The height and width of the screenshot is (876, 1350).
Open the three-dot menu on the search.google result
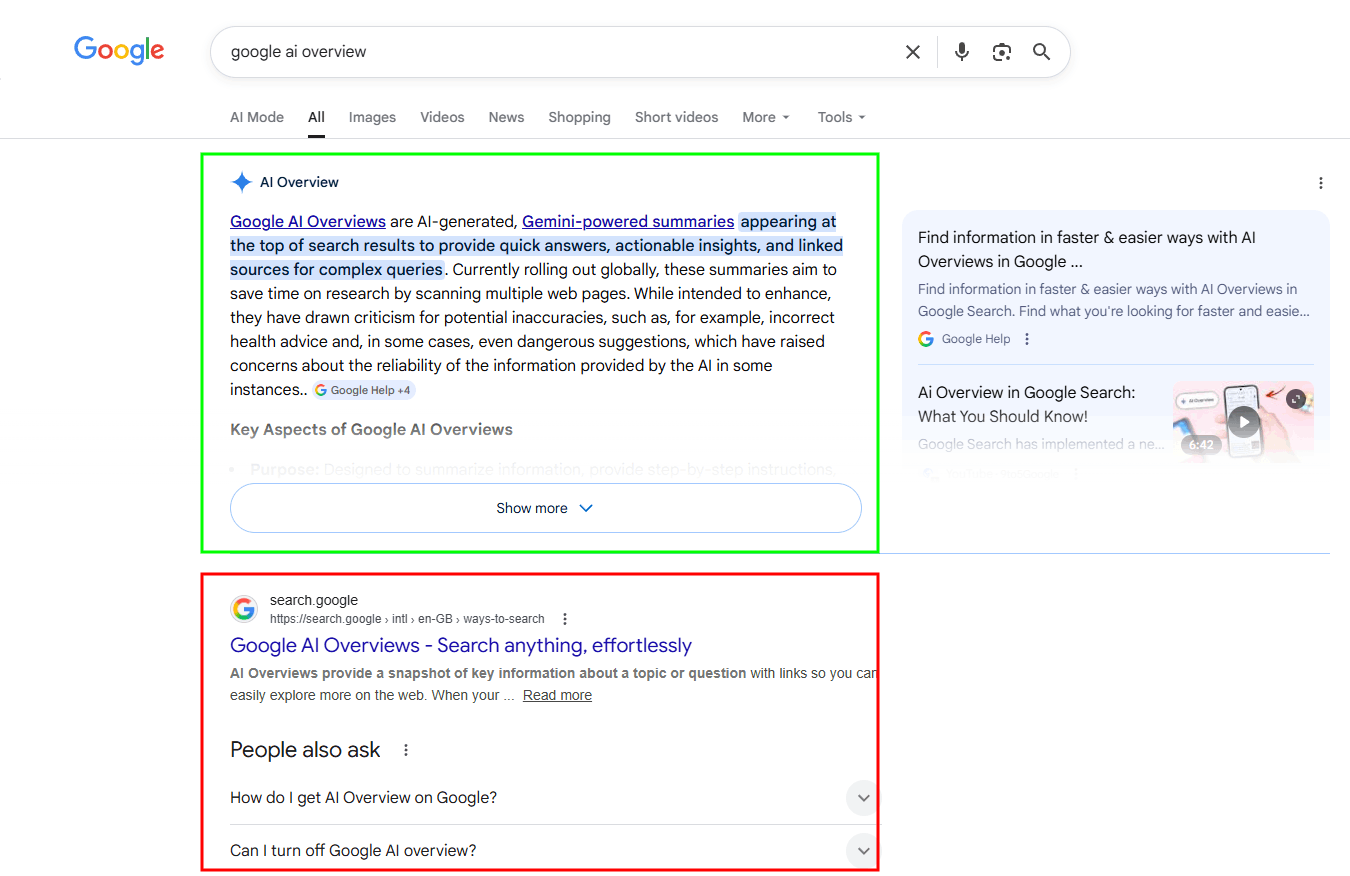click(565, 618)
